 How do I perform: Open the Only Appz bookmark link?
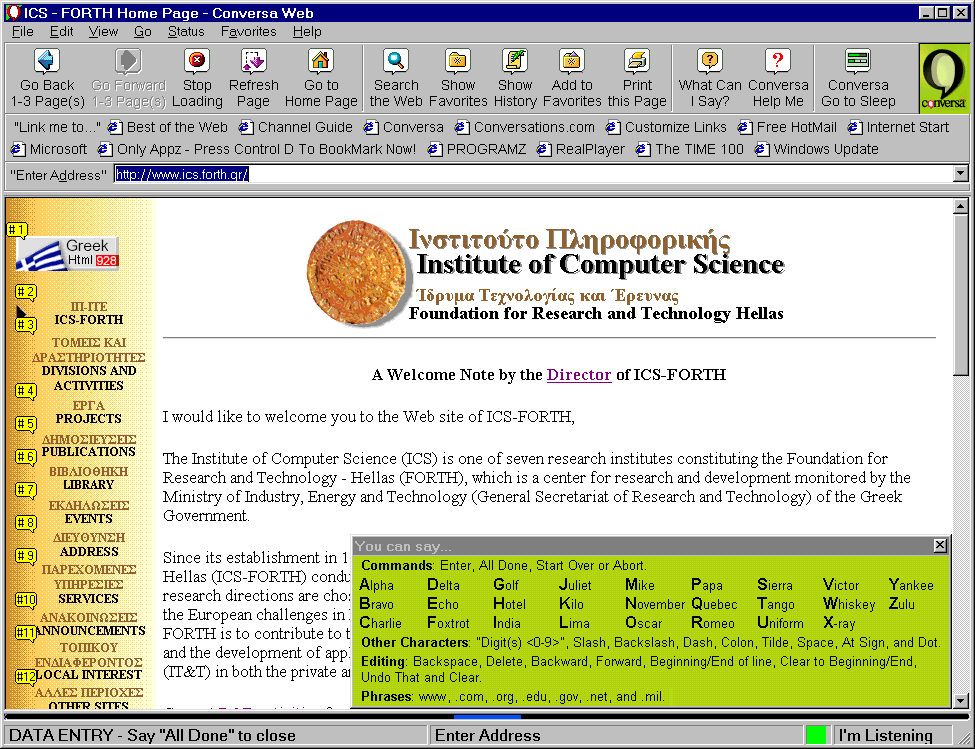click(x=257, y=149)
